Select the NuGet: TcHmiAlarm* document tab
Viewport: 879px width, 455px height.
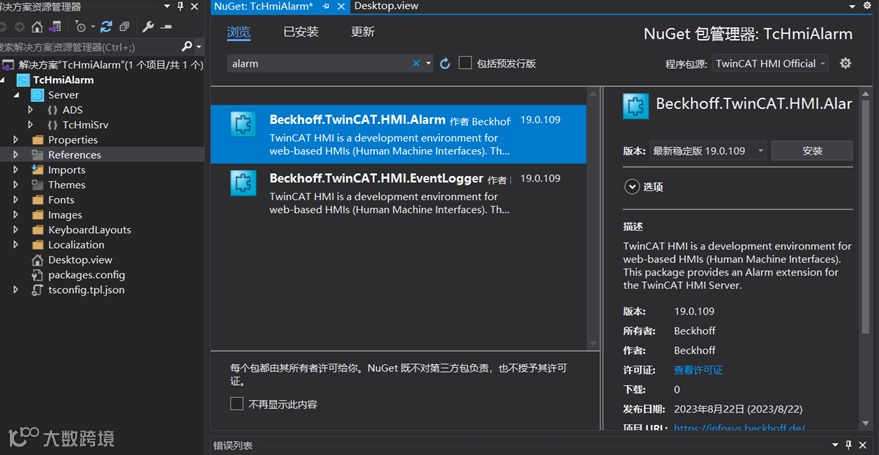264,6
